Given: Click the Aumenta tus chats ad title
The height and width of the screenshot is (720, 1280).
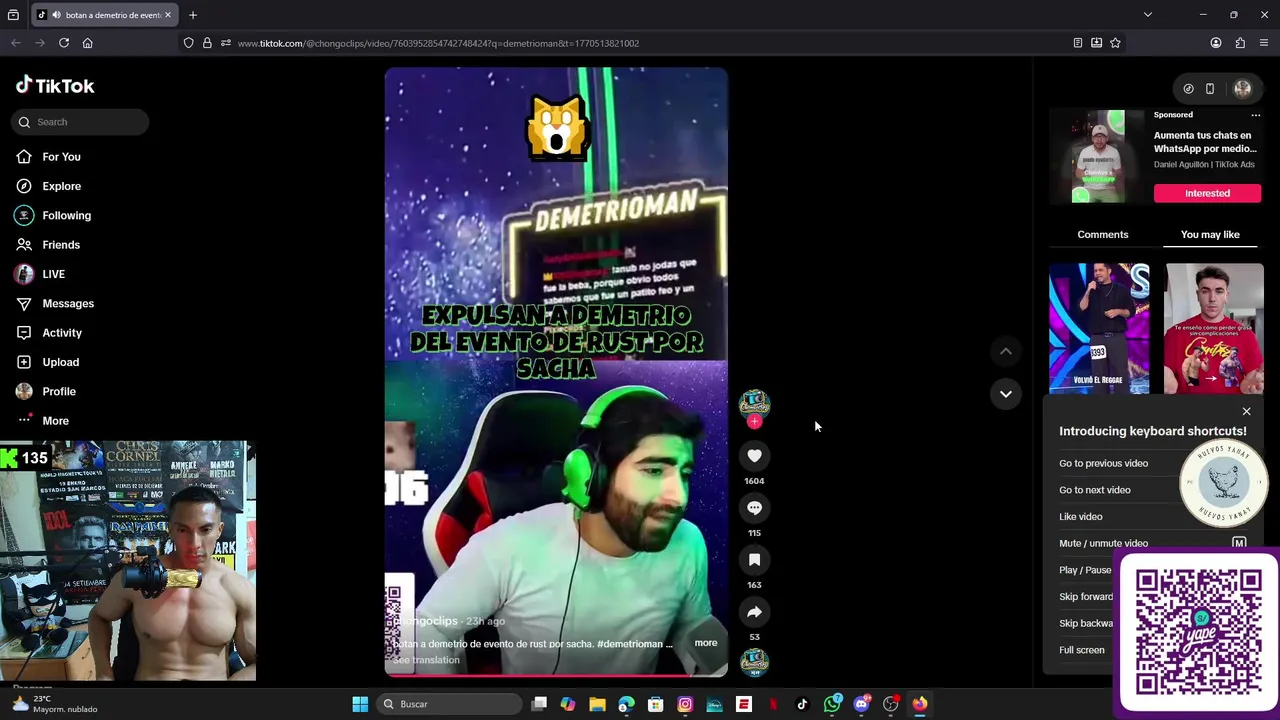Looking at the screenshot, I should tap(1205, 142).
